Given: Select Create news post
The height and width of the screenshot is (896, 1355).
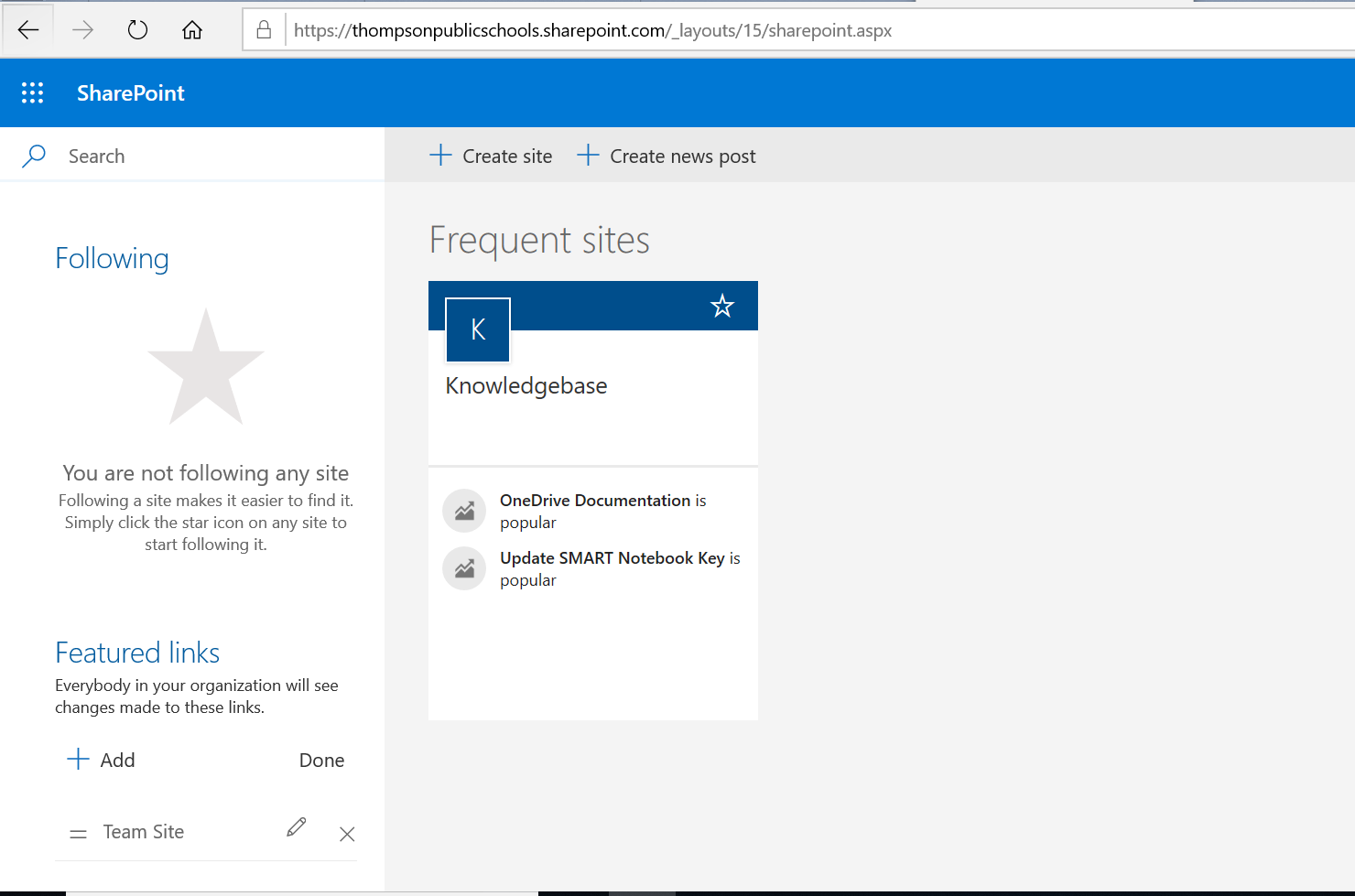Looking at the screenshot, I should pyautogui.click(x=683, y=157).
